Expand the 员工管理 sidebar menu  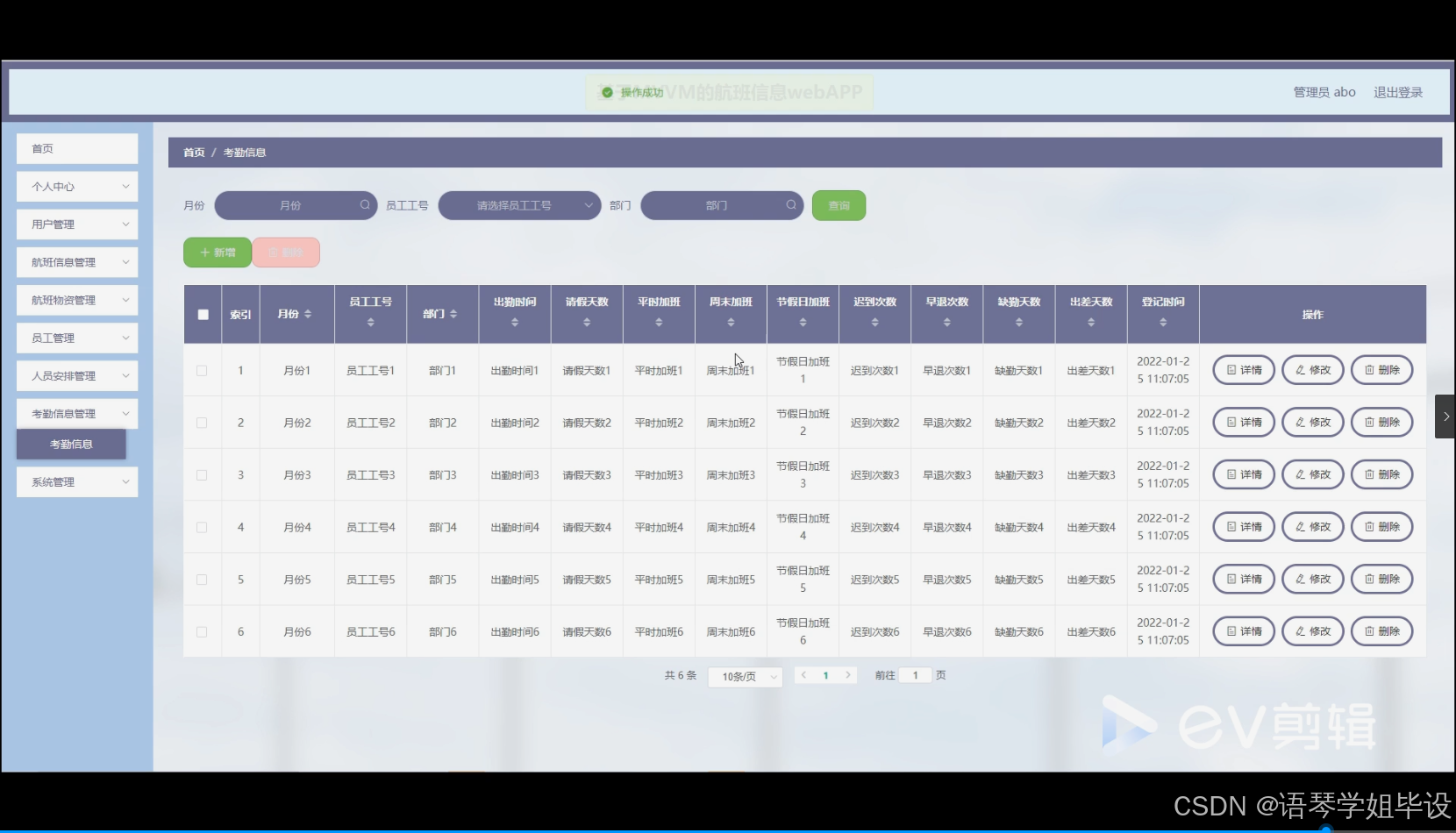coord(77,338)
